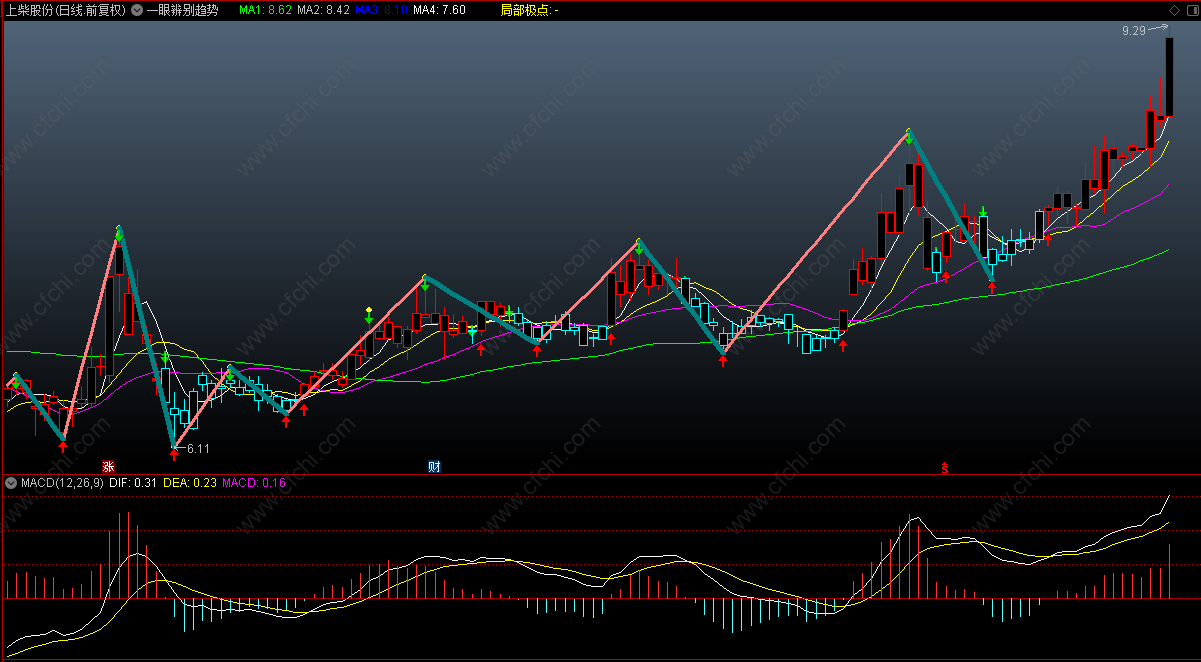Select the MA4: 7.60 label
1201x662 pixels.
click(x=439, y=10)
